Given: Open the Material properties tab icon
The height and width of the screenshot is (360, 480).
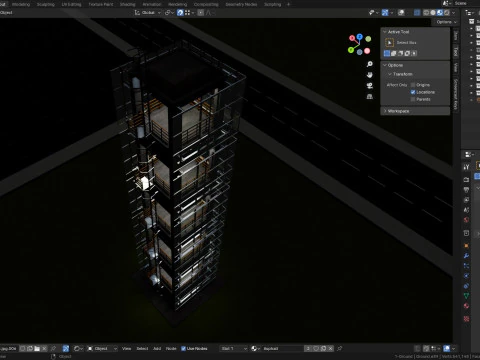Looking at the screenshot, I should click(466, 306).
